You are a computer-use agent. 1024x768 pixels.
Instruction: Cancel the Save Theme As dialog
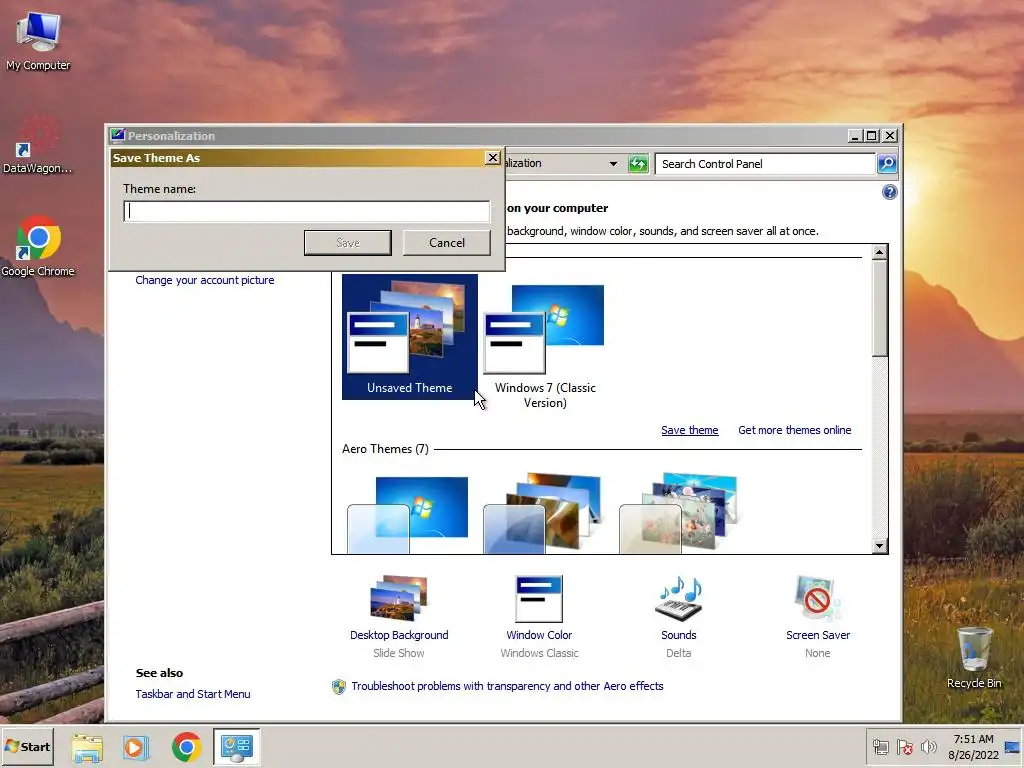tap(447, 243)
